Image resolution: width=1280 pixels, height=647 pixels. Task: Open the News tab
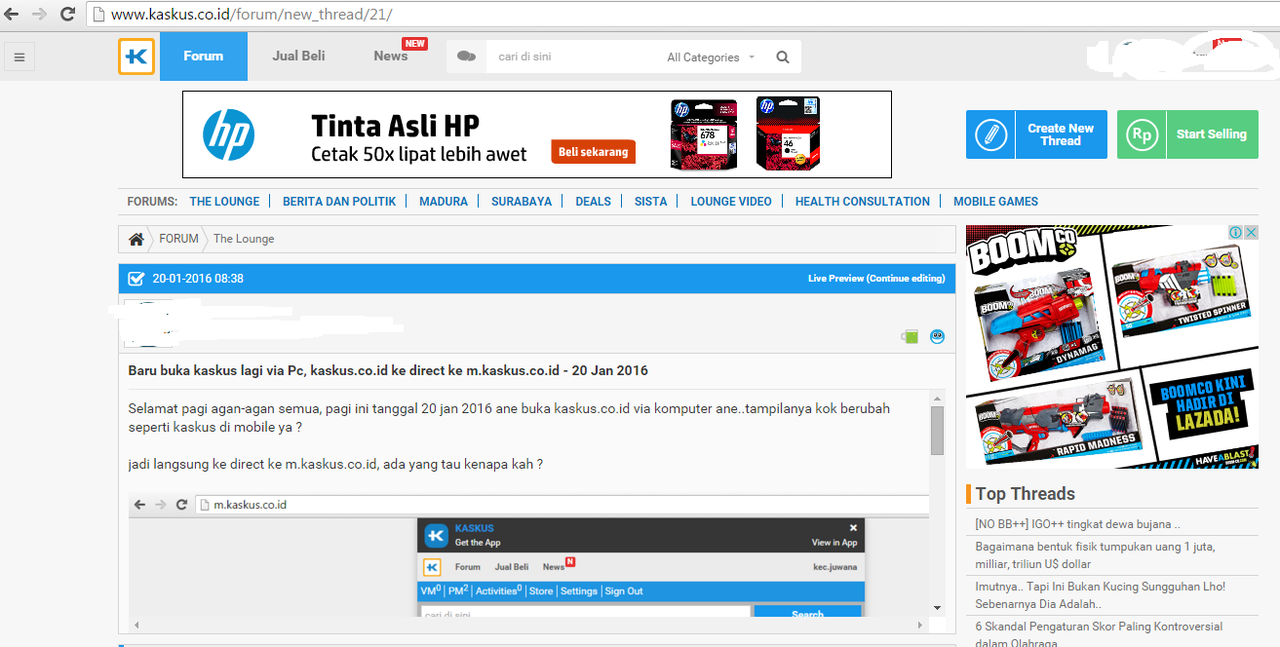(391, 56)
